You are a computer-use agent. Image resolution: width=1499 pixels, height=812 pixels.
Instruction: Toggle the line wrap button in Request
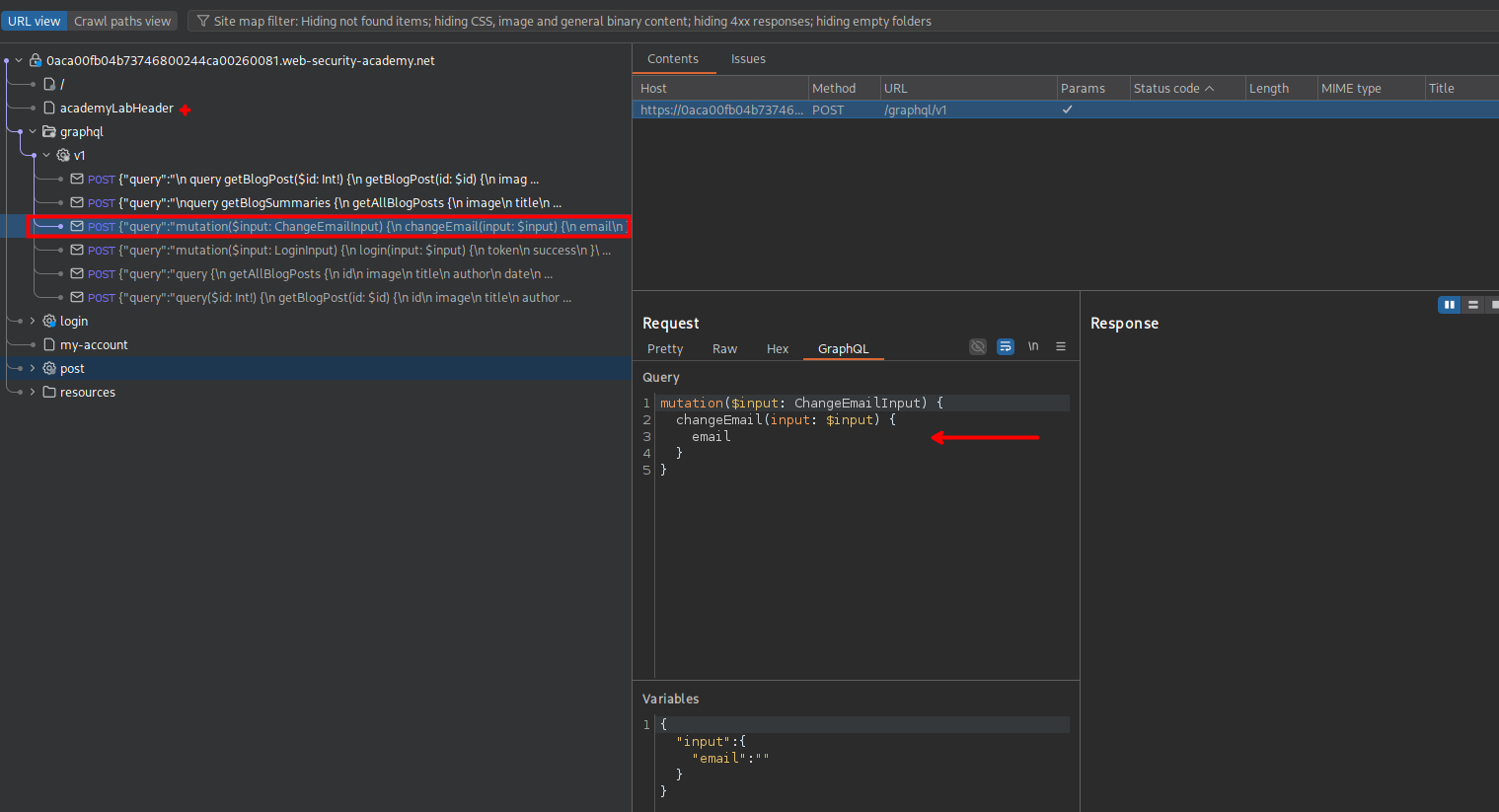pos(1005,346)
